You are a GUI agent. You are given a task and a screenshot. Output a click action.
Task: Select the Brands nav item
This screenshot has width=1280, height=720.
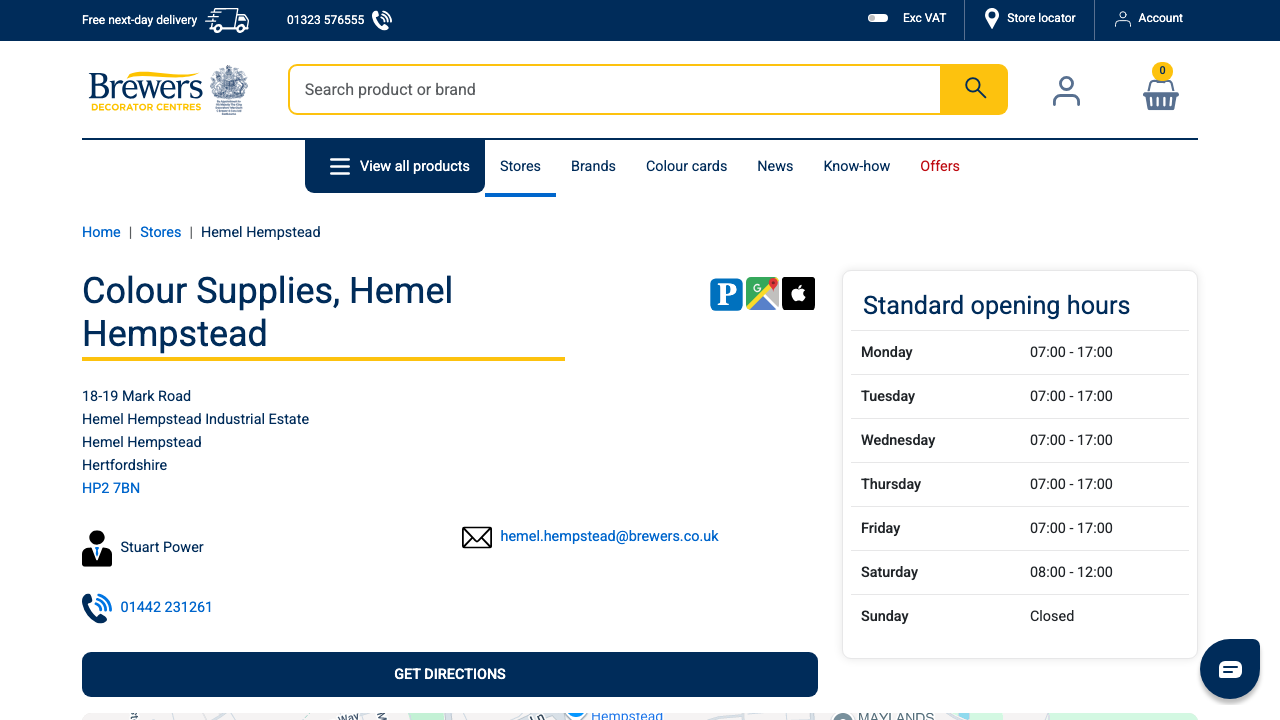coord(593,166)
